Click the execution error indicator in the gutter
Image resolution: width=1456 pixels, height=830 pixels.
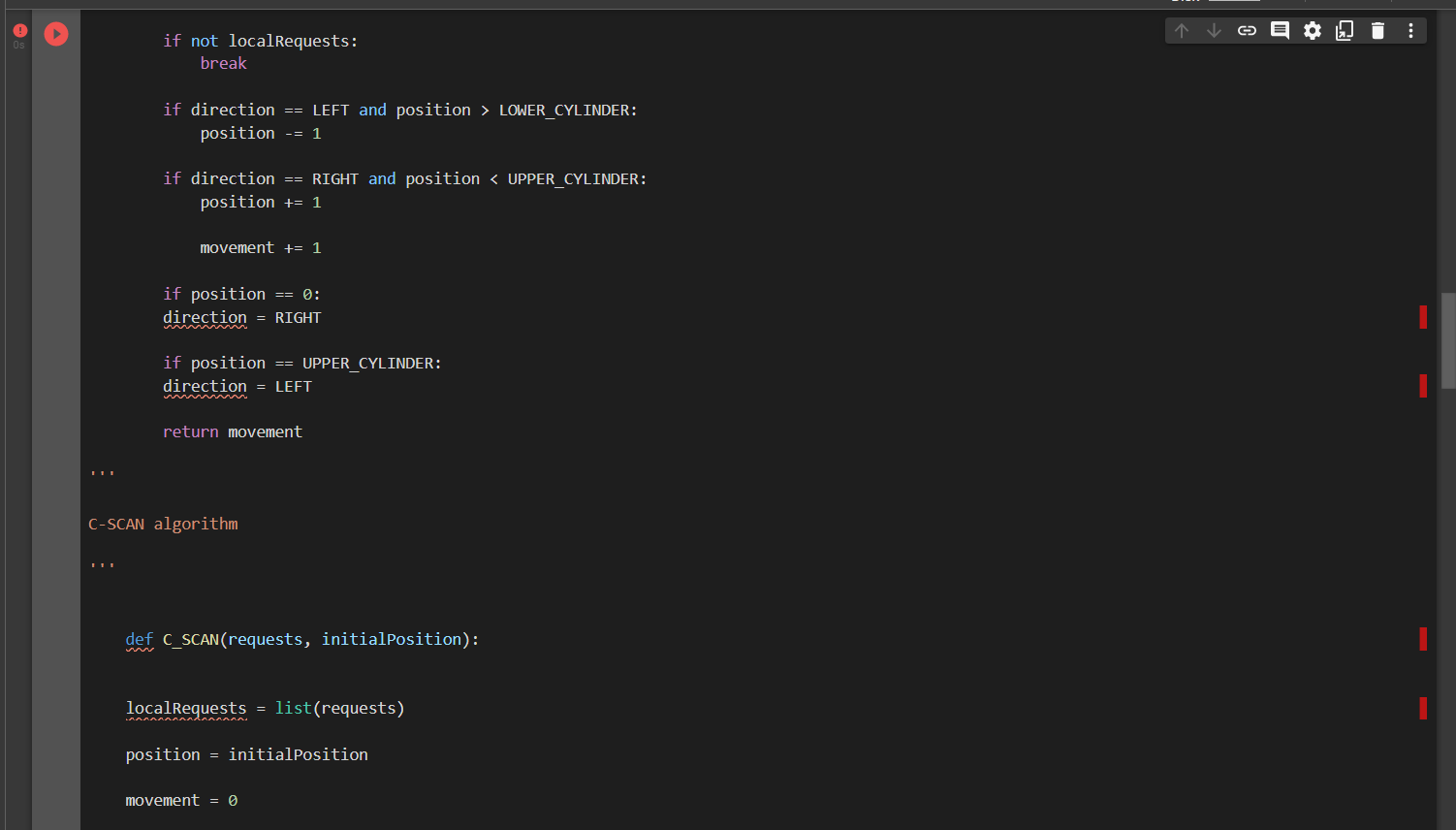pos(18,31)
